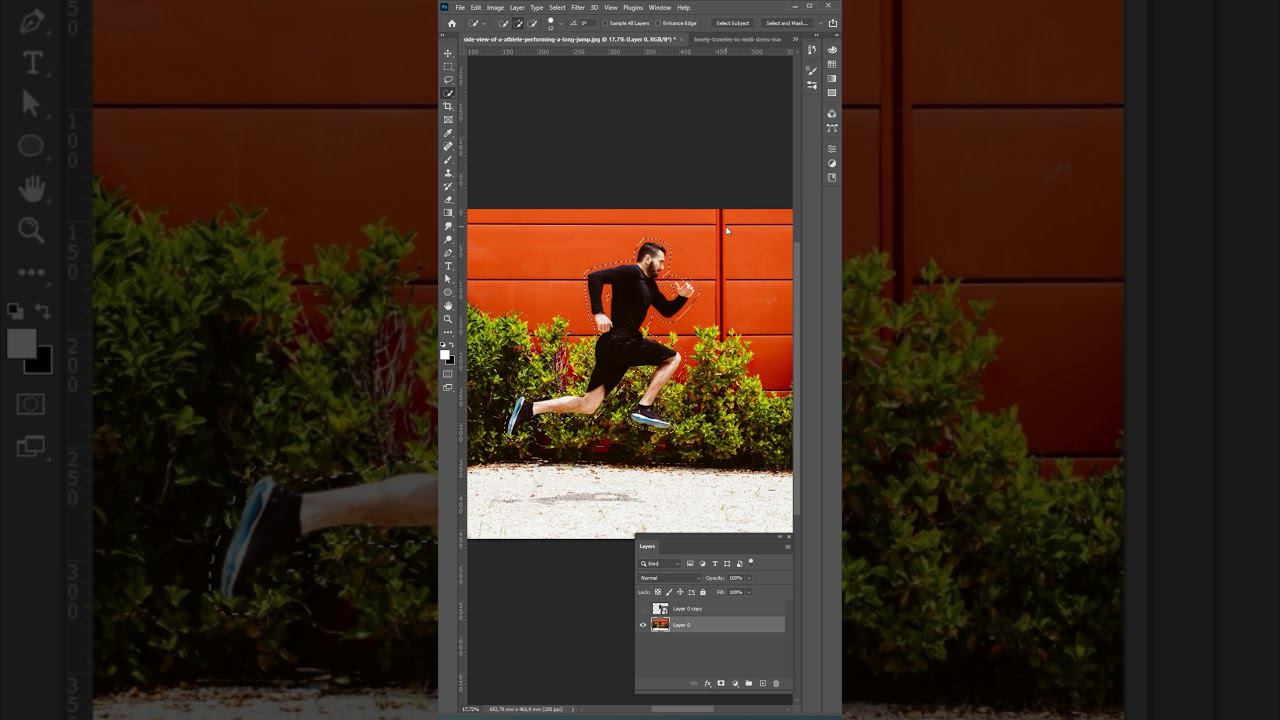Select the Blur tool
Screen dimensions: 1280x720
click(448, 226)
